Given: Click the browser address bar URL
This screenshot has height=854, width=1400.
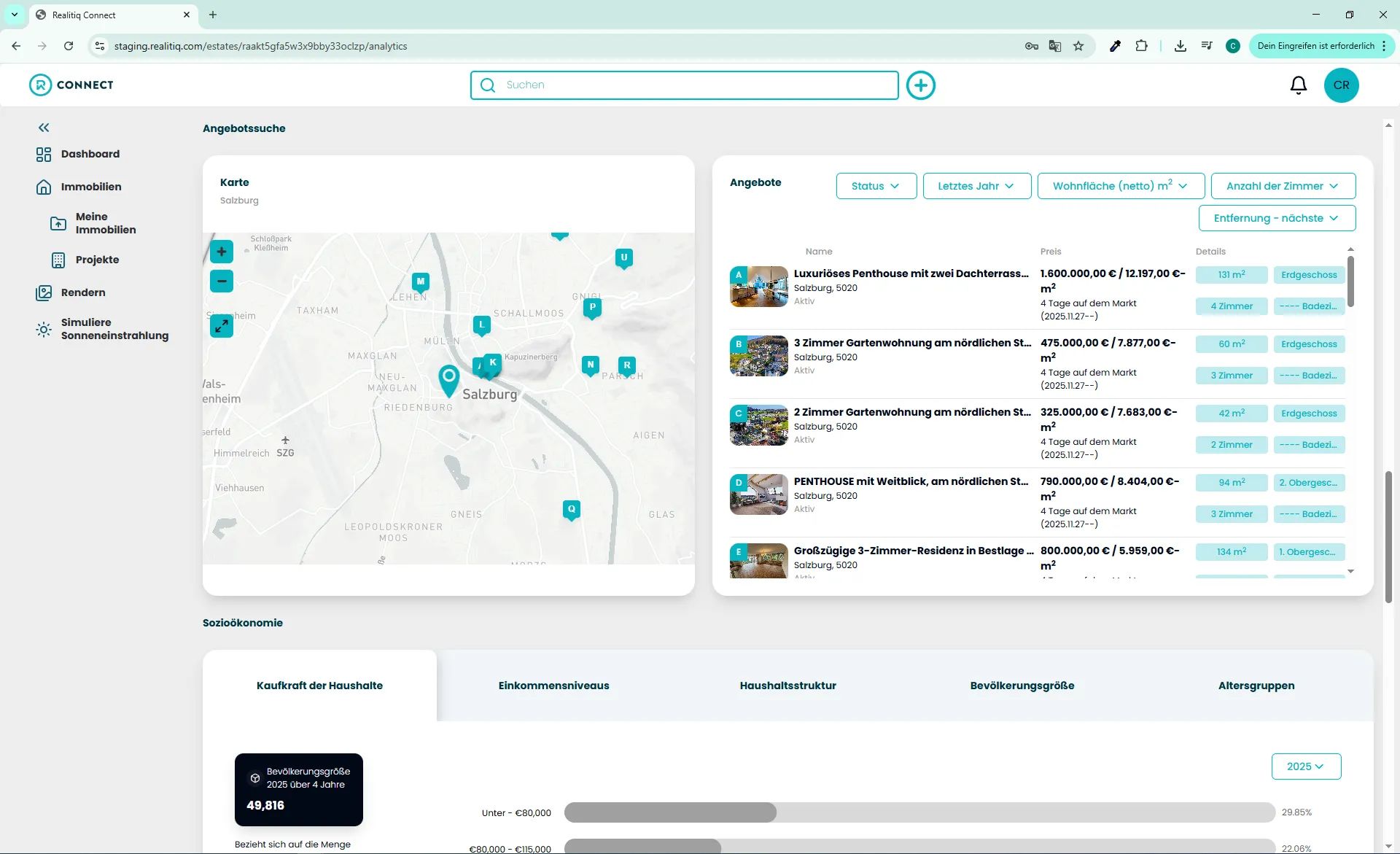Looking at the screenshot, I should point(260,46).
